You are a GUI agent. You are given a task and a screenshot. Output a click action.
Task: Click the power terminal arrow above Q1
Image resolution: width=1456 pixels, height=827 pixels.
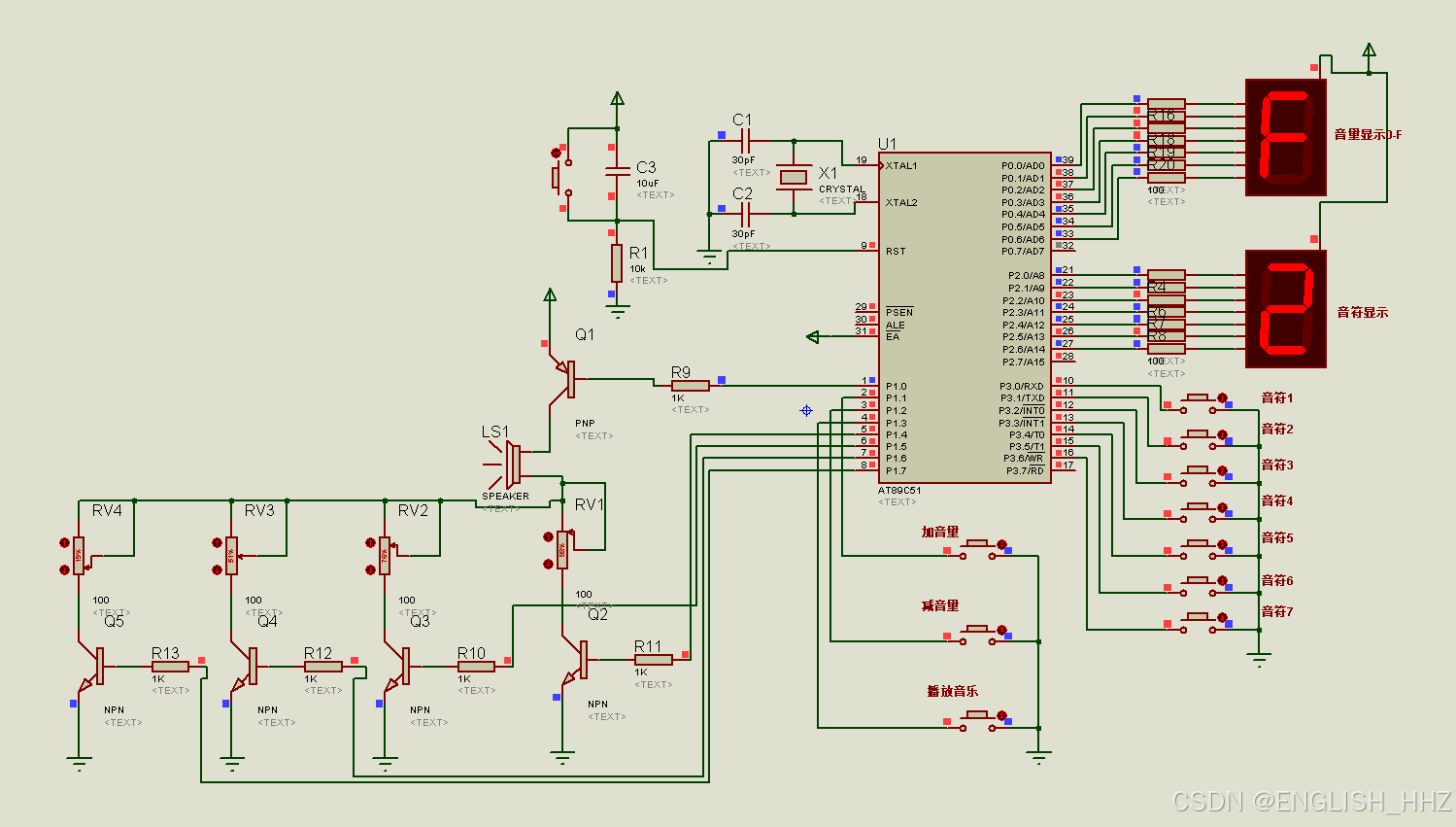coord(550,295)
